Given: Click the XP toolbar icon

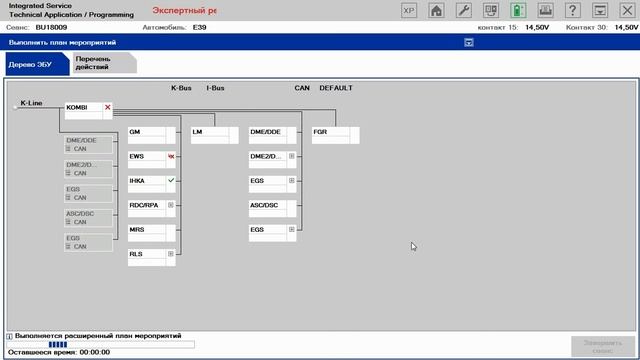Looking at the screenshot, I should 409,11.
